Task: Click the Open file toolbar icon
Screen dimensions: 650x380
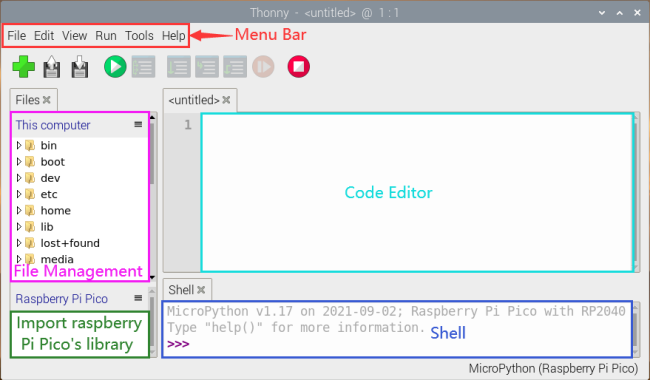Action: tap(51, 67)
